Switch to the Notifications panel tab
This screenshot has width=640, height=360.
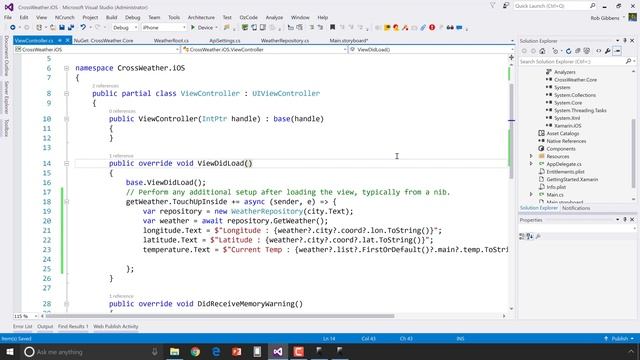click(x=576, y=208)
